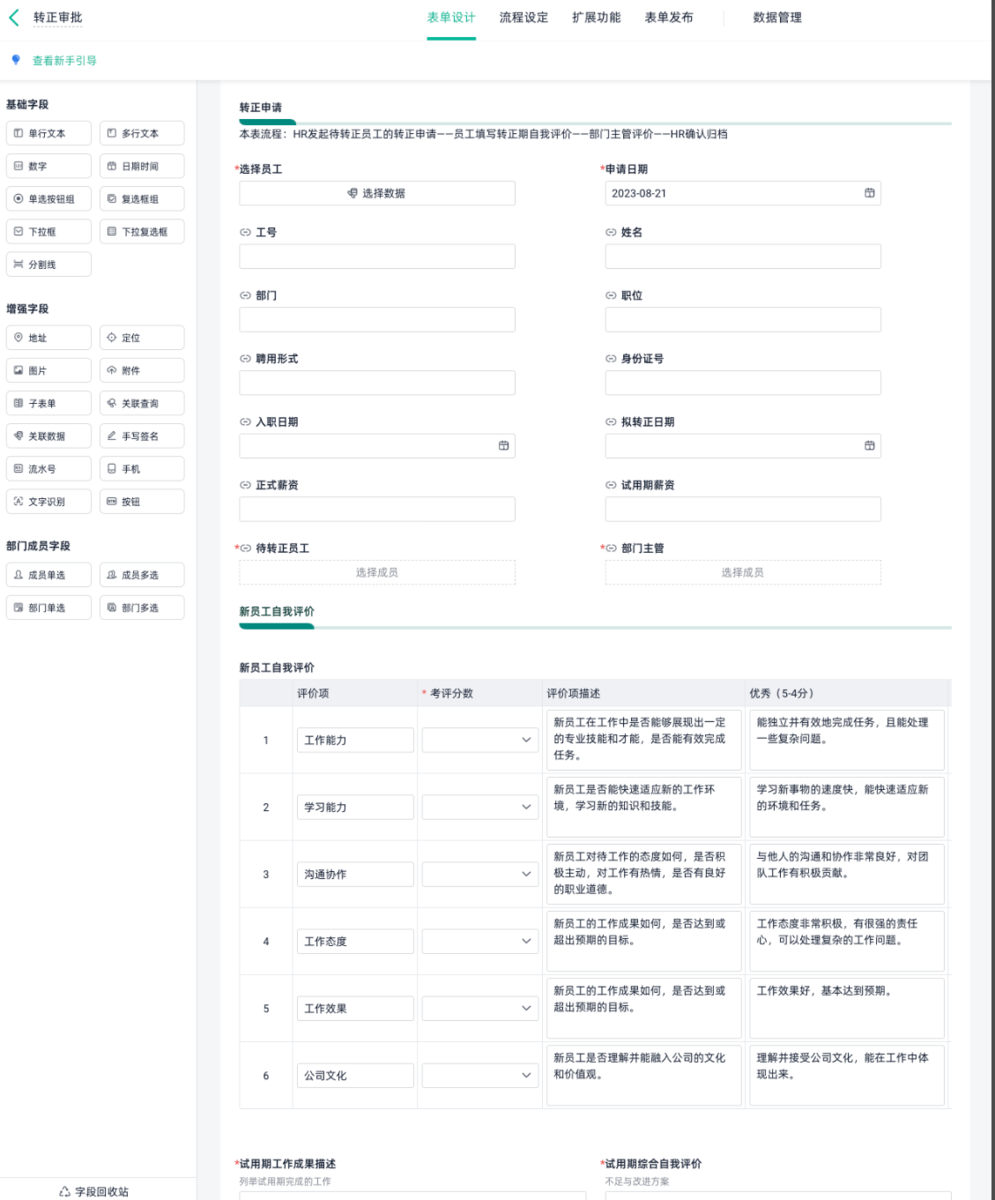Add a 复选框组 field
995x1200 pixels.
pyautogui.click(x=142, y=199)
